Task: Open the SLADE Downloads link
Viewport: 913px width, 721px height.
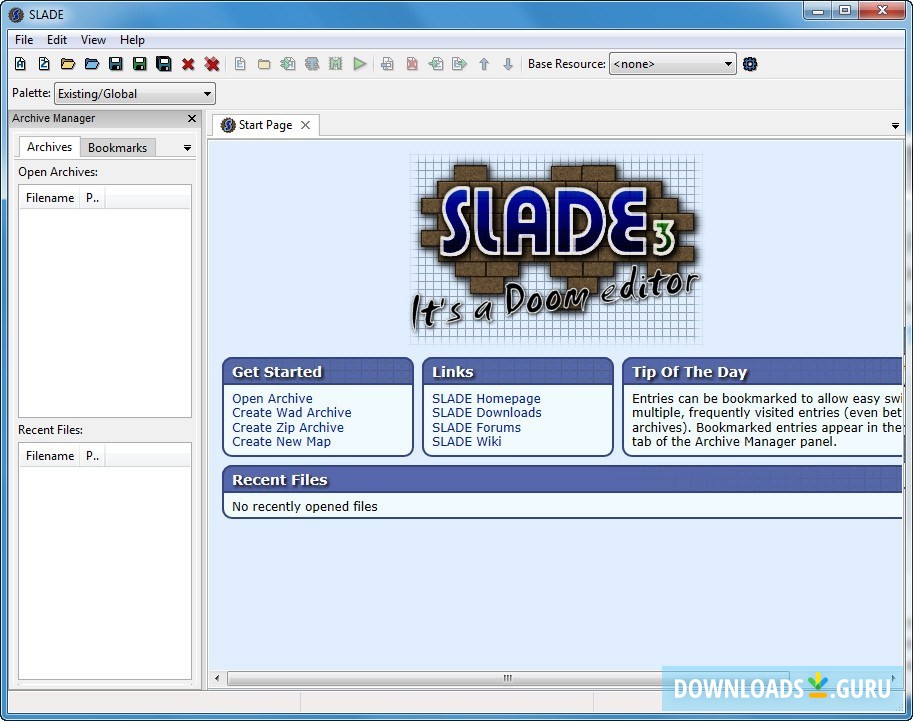Action: coord(487,413)
